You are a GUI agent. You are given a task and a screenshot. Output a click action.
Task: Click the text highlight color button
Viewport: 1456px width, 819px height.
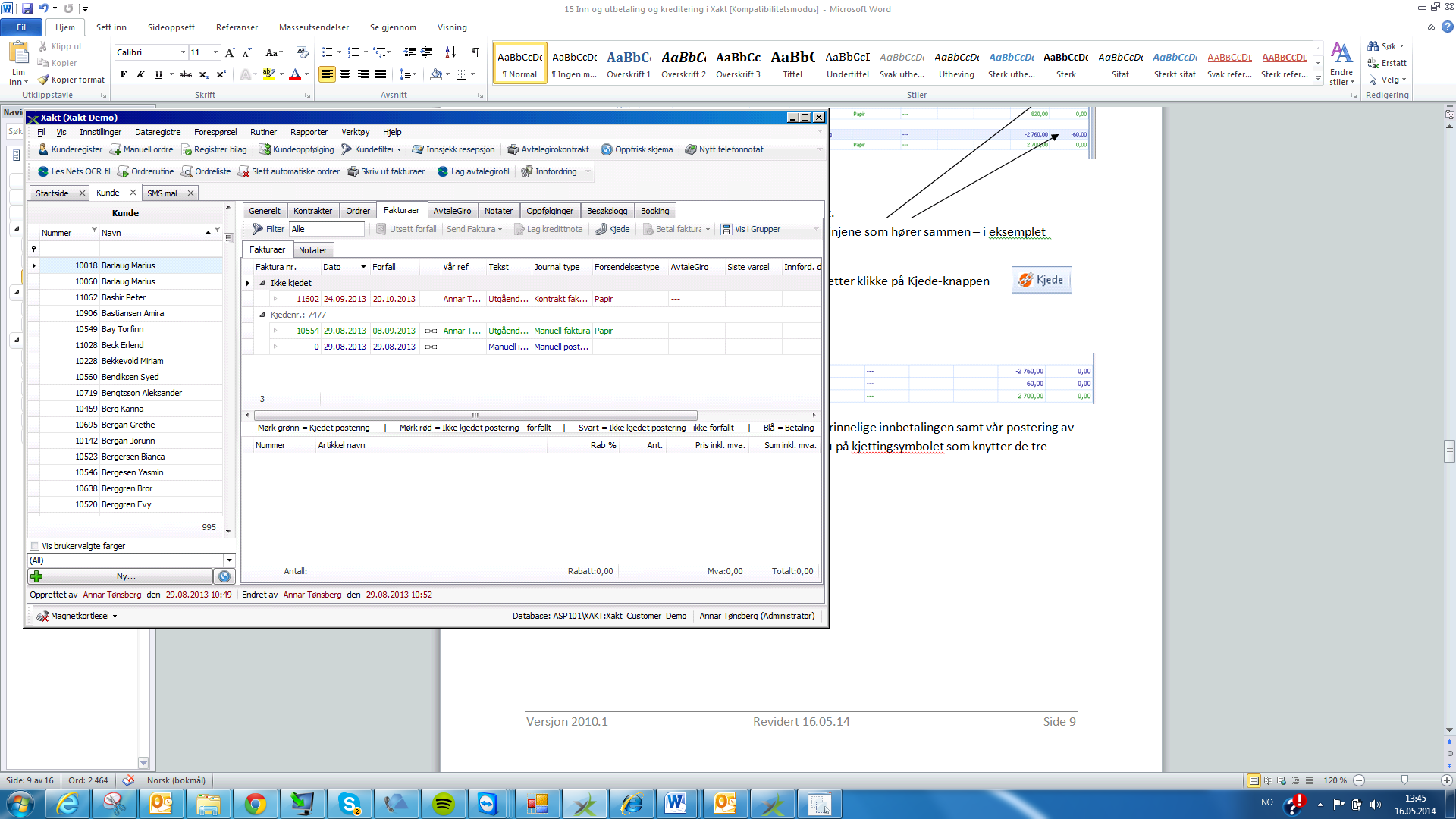268,74
